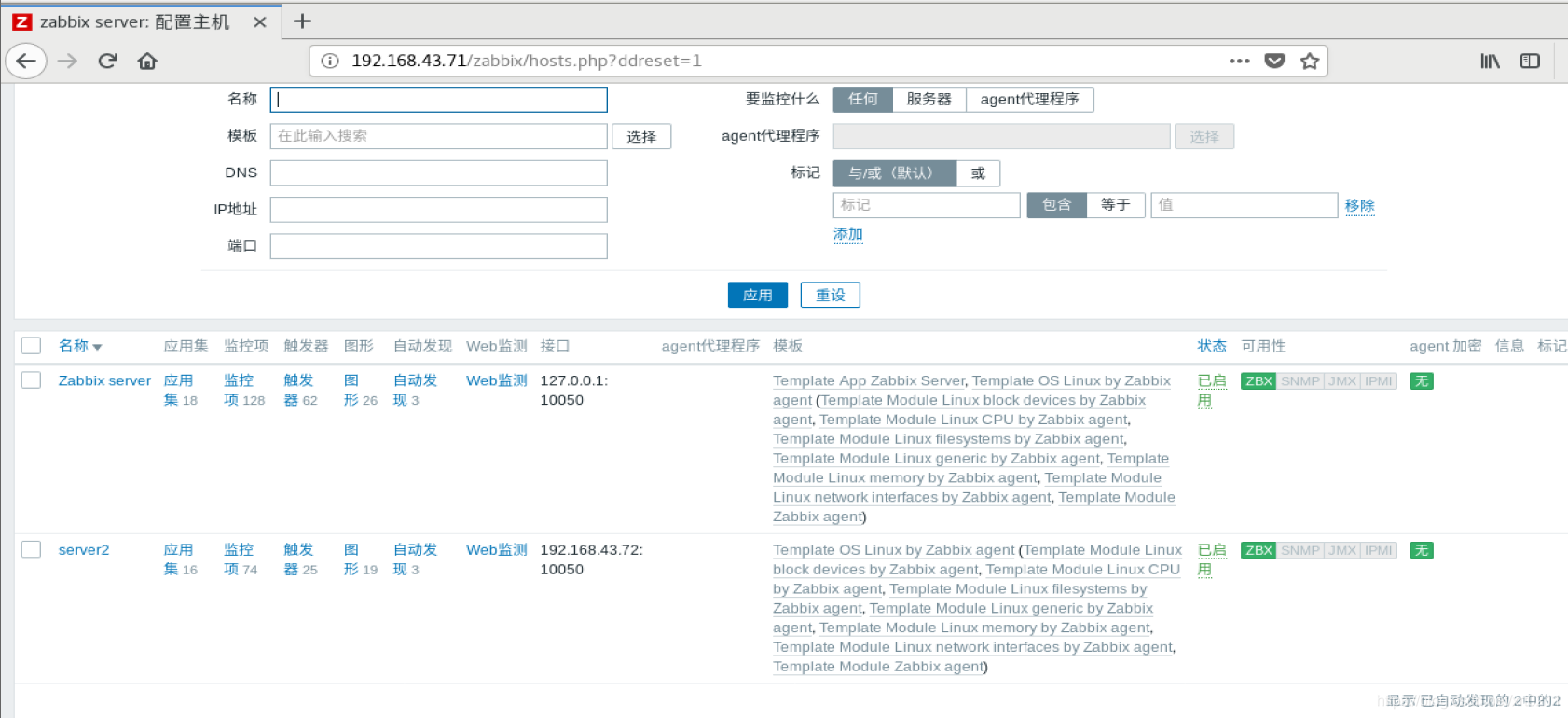Open Web监测 link for Zabbix server
Viewport: 1568px width, 718px height.
click(x=497, y=380)
